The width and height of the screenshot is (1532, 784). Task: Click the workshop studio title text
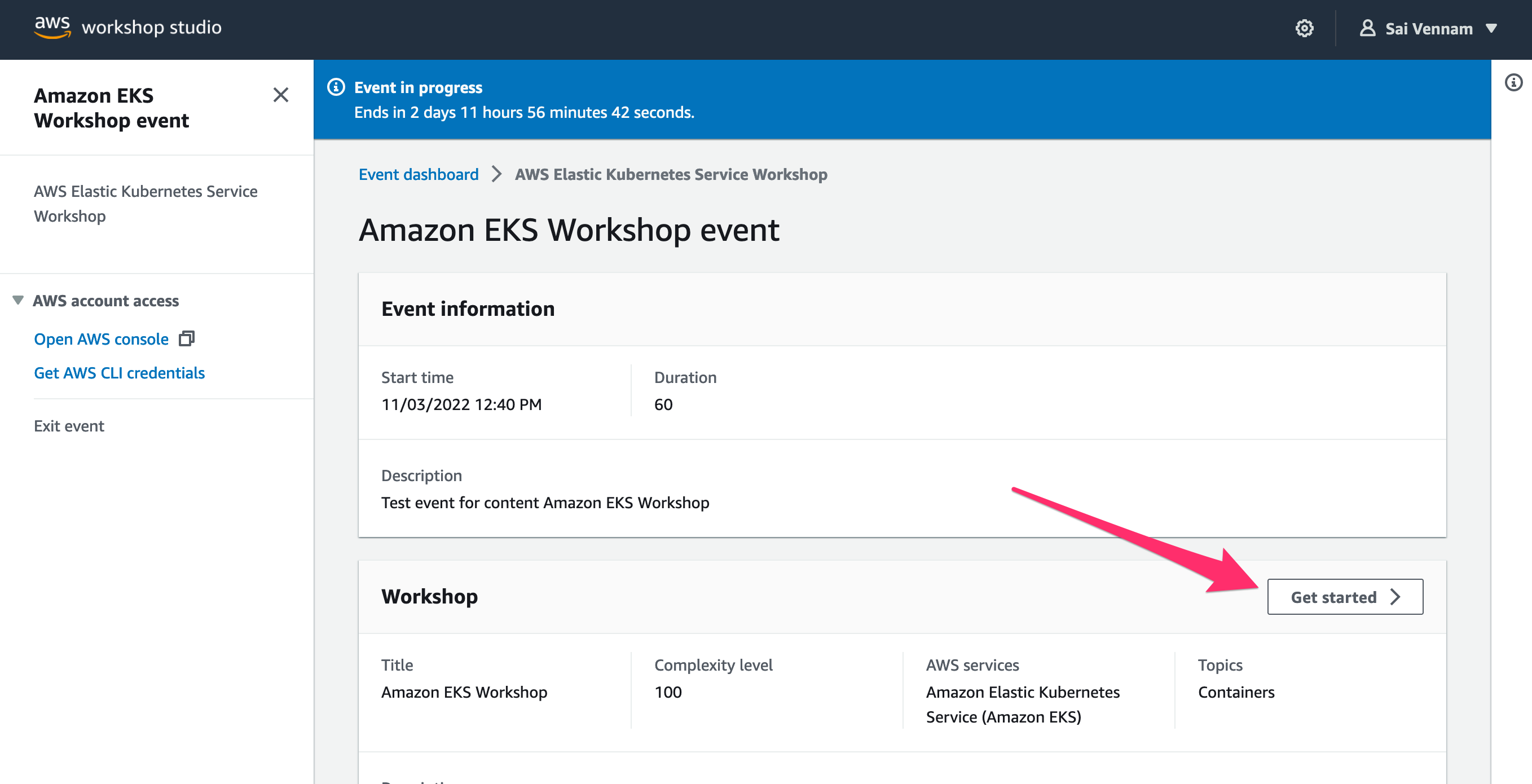click(x=151, y=28)
